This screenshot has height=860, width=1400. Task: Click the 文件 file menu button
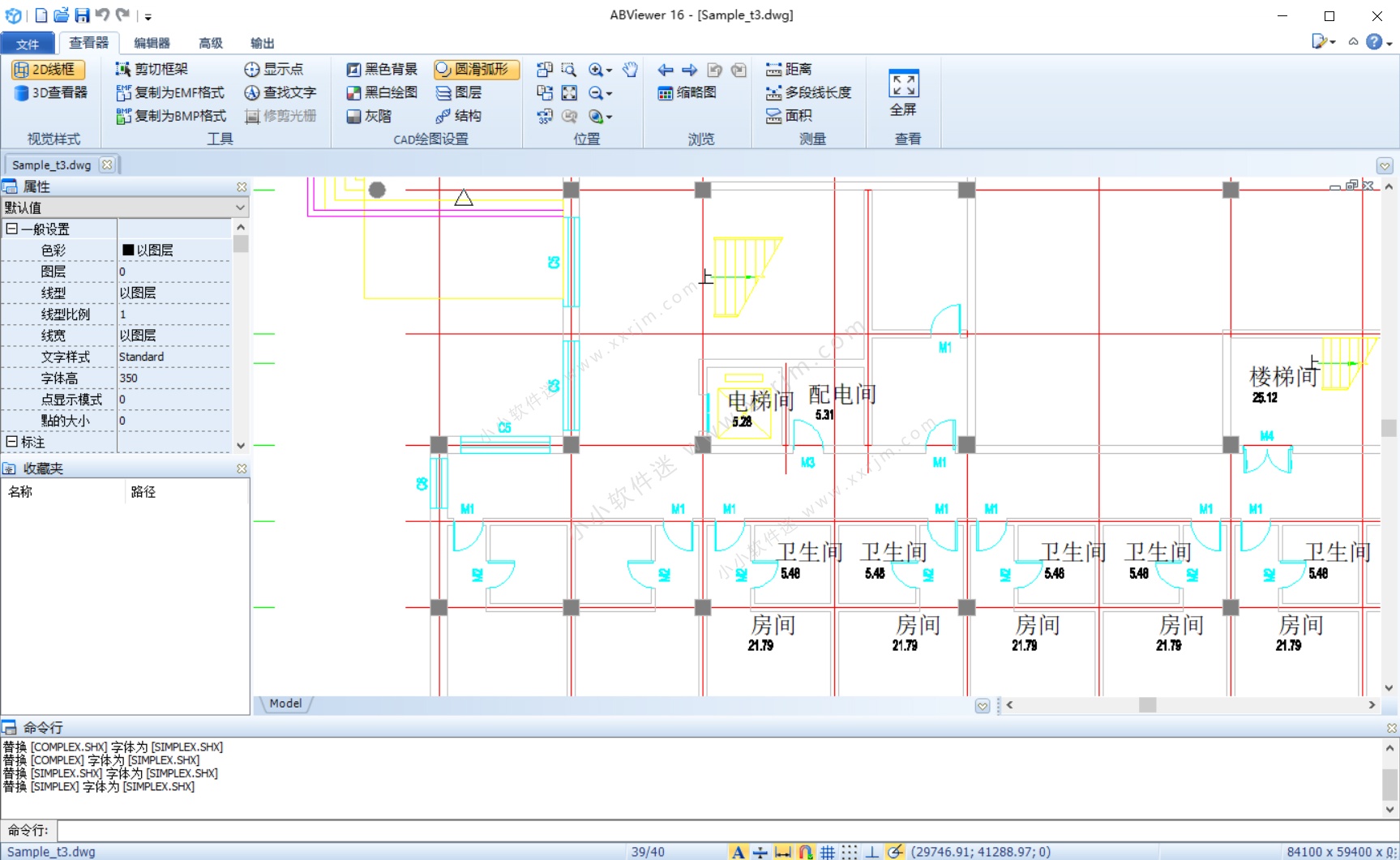(x=28, y=44)
